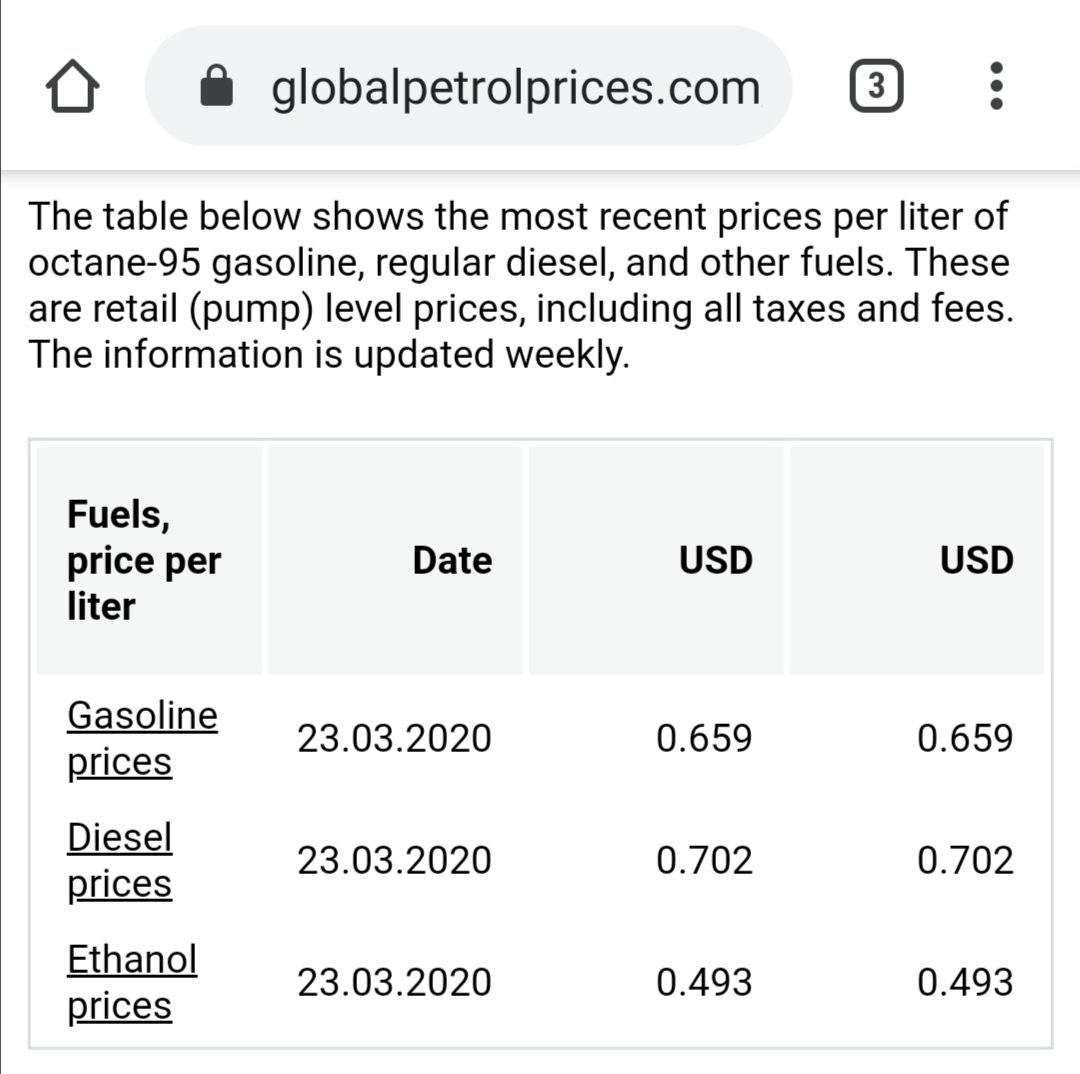Open the tab switcher showing 3
Viewport: 1080px width, 1074px height.
(x=876, y=86)
